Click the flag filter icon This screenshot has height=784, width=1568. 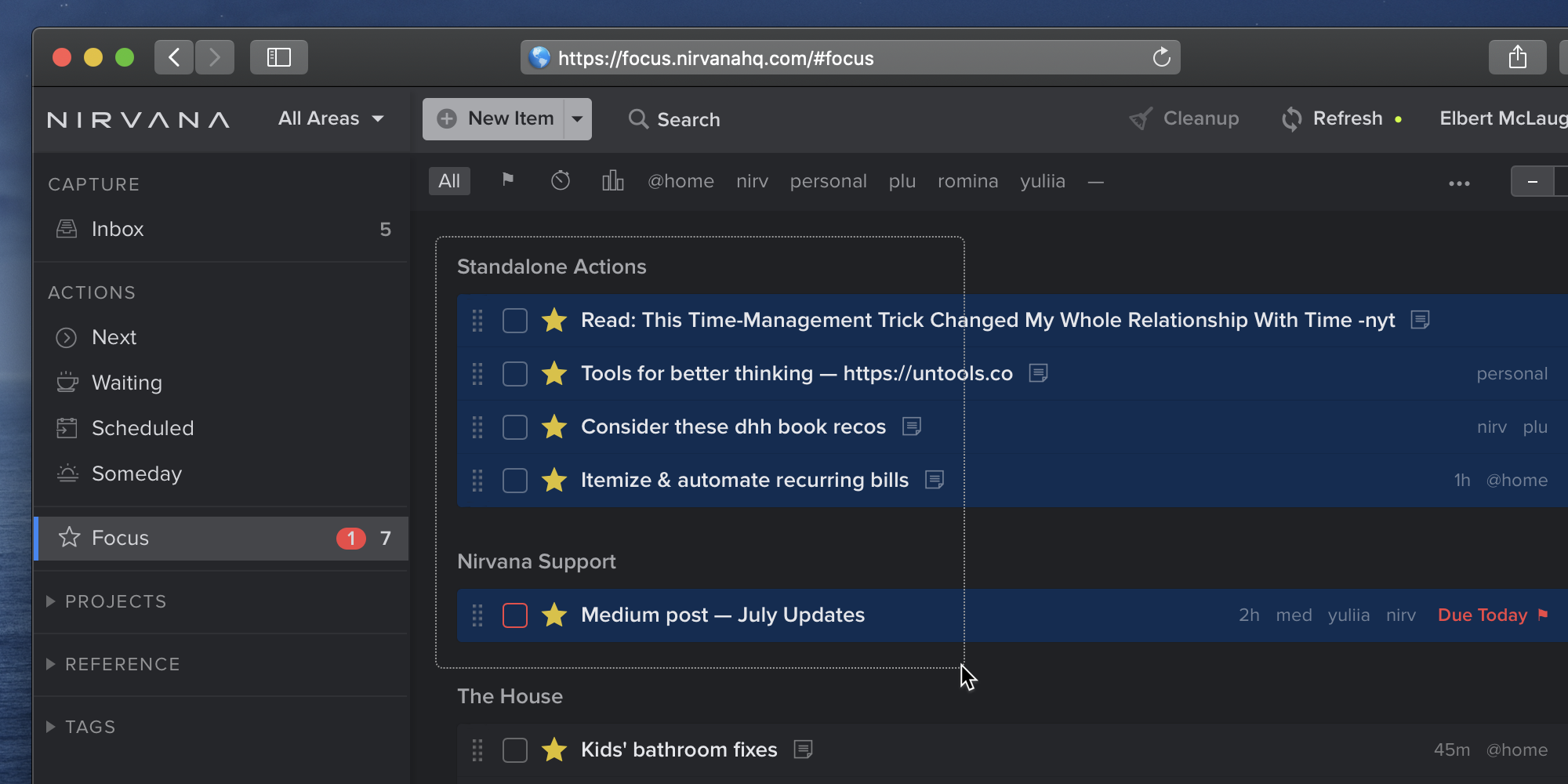pos(508,180)
